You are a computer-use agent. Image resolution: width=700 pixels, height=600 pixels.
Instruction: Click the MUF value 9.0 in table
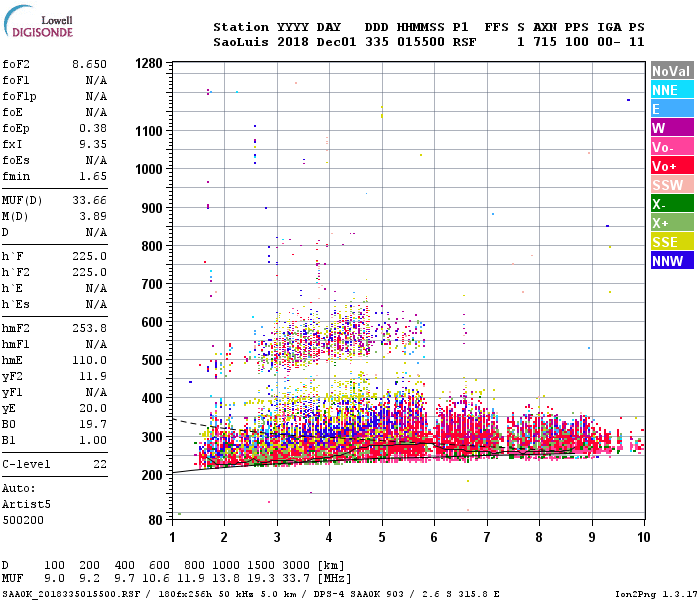point(54,578)
